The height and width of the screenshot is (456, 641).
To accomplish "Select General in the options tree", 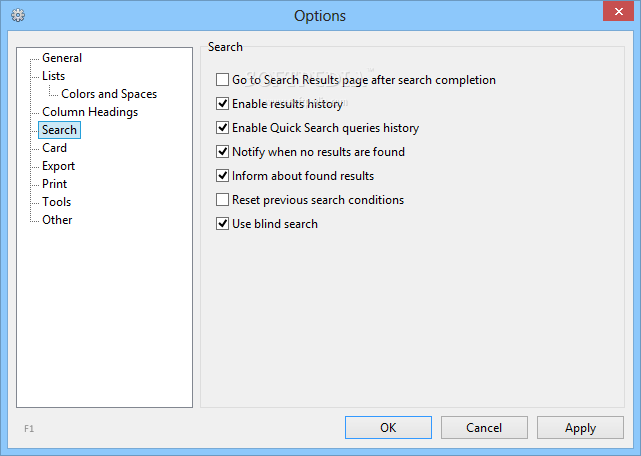I will 62,58.
